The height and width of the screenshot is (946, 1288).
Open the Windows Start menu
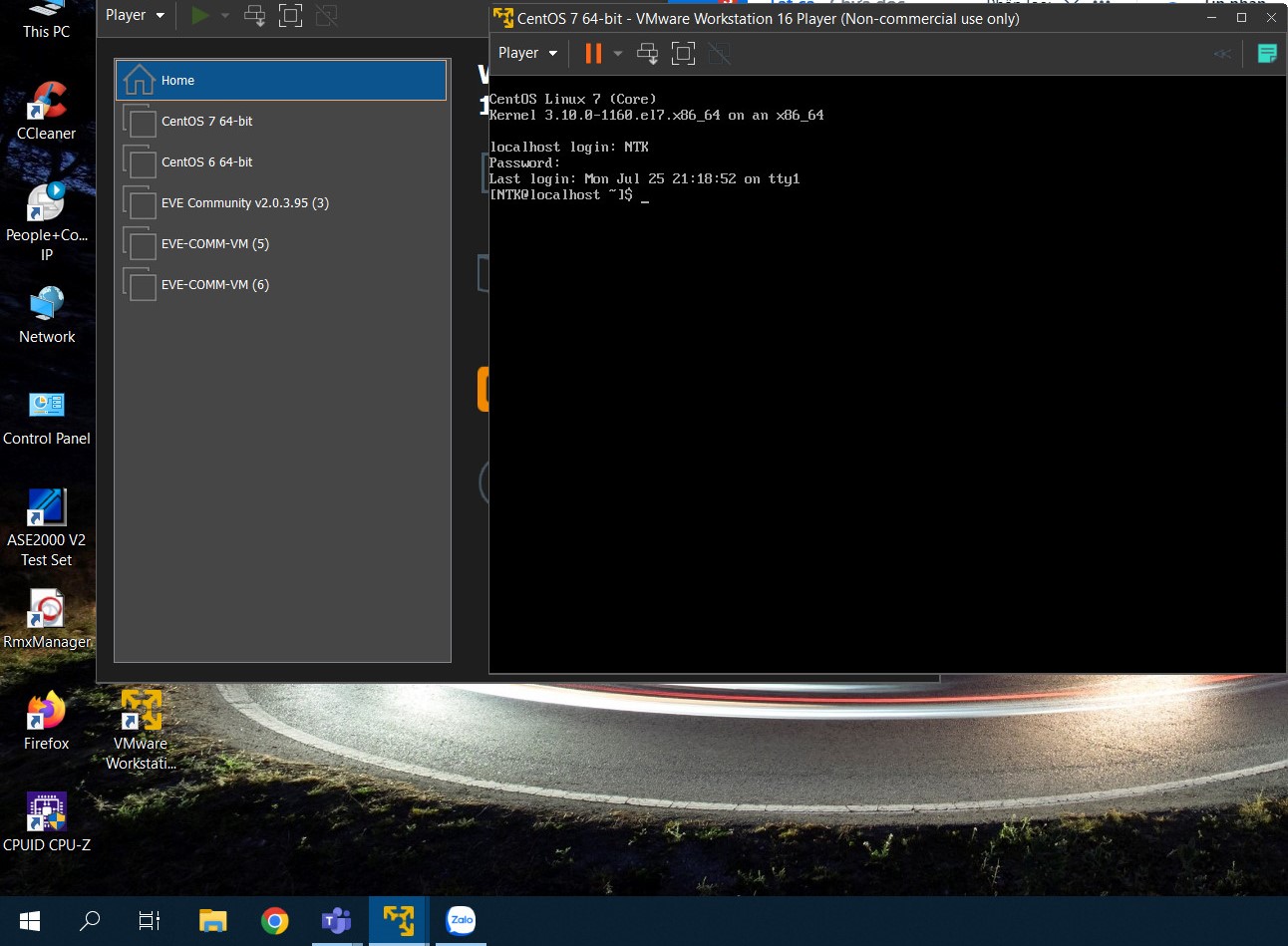[30, 920]
